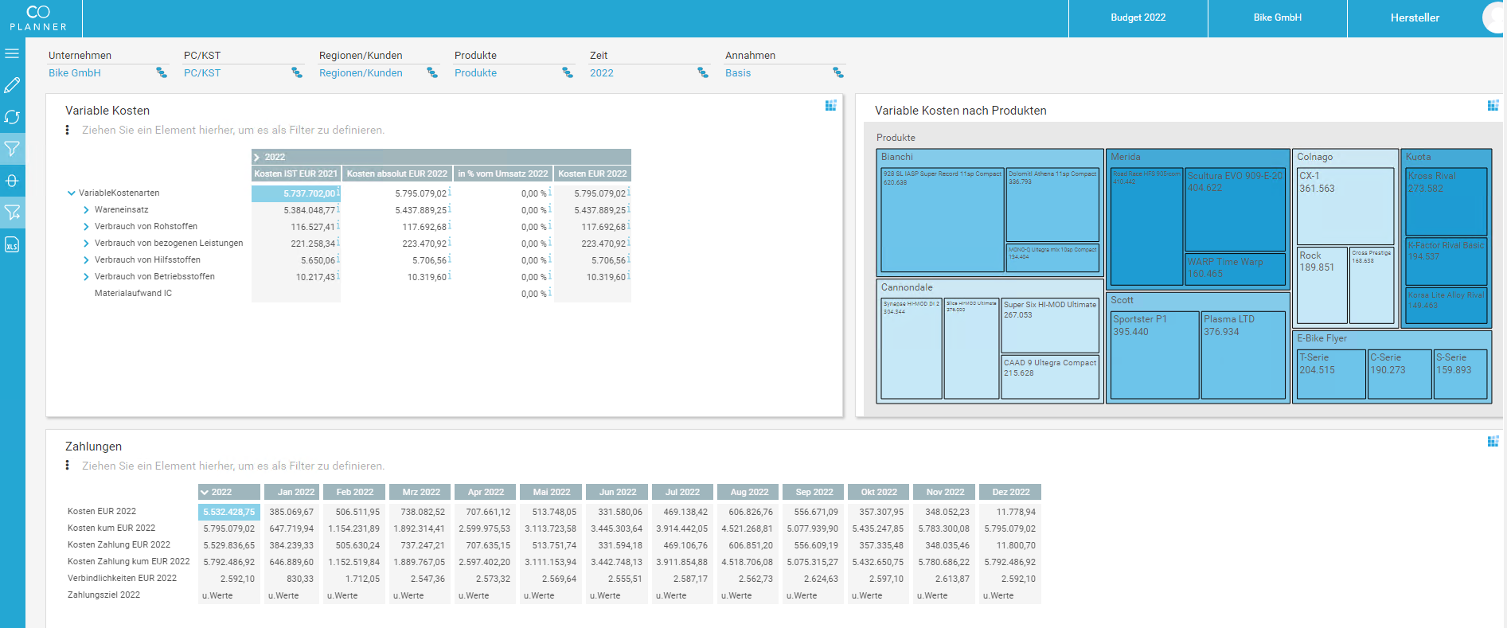
Task: Click the Jan 2022 column header bar
Action: (x=292, y=491)
